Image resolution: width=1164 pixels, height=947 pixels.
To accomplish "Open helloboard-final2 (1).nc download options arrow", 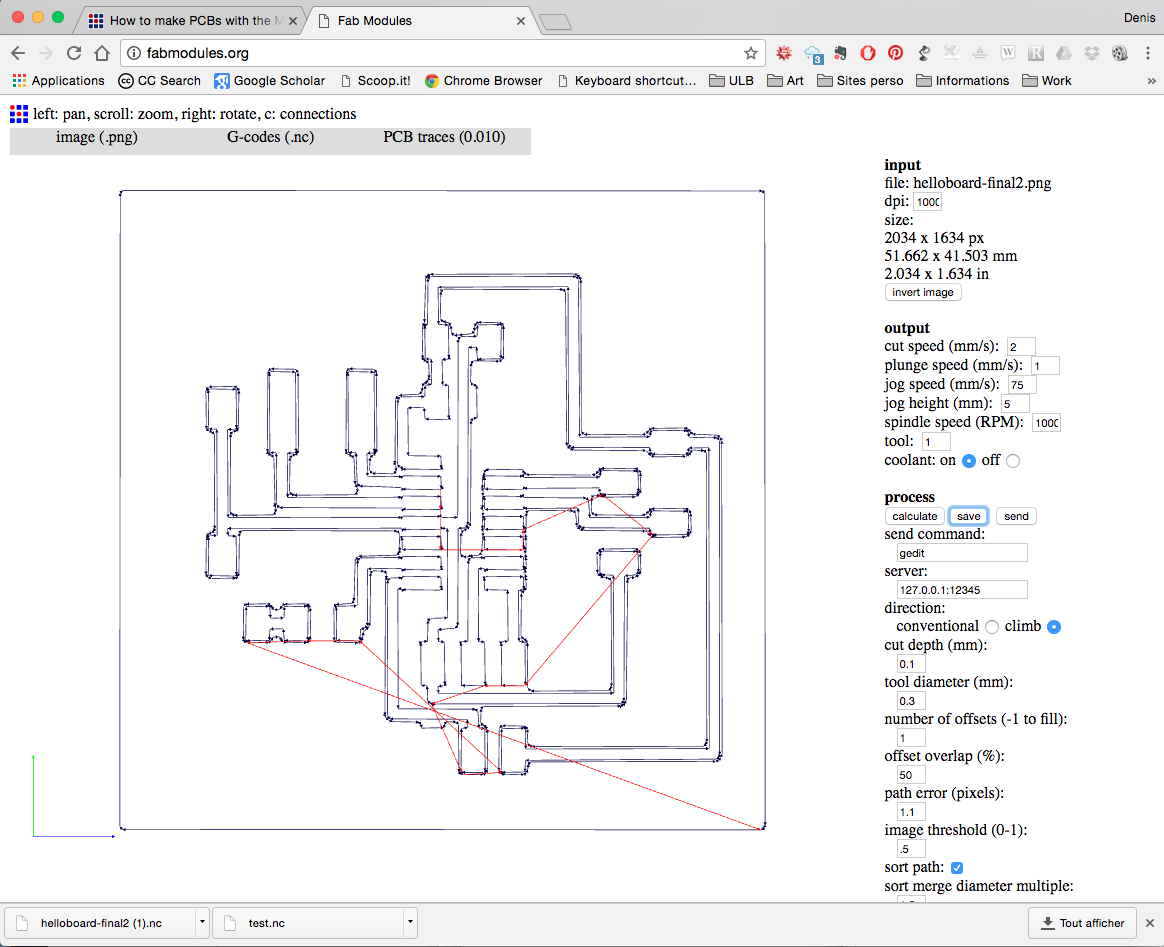I will (202, 923).
